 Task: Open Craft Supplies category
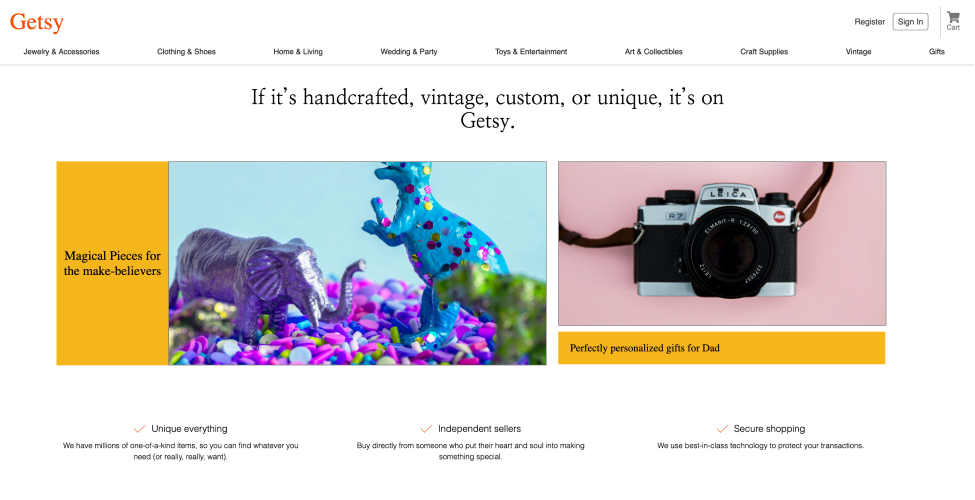[x=764, y=52]
